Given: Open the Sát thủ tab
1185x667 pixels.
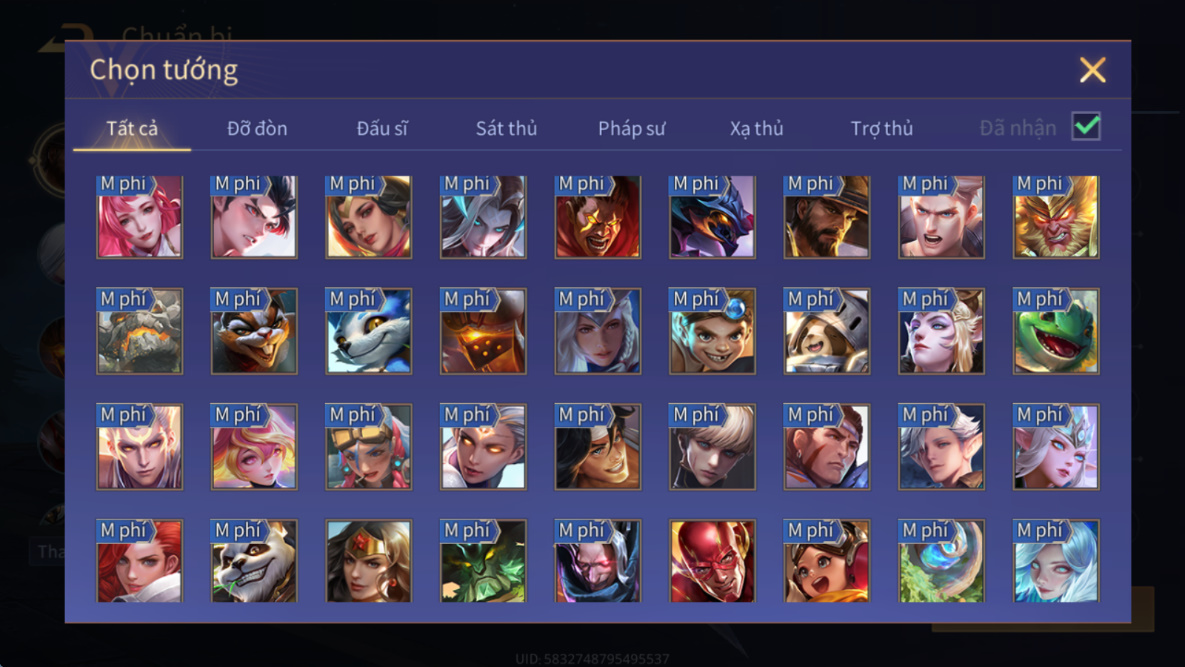Looking at the screenshot, I should (506, 128).
